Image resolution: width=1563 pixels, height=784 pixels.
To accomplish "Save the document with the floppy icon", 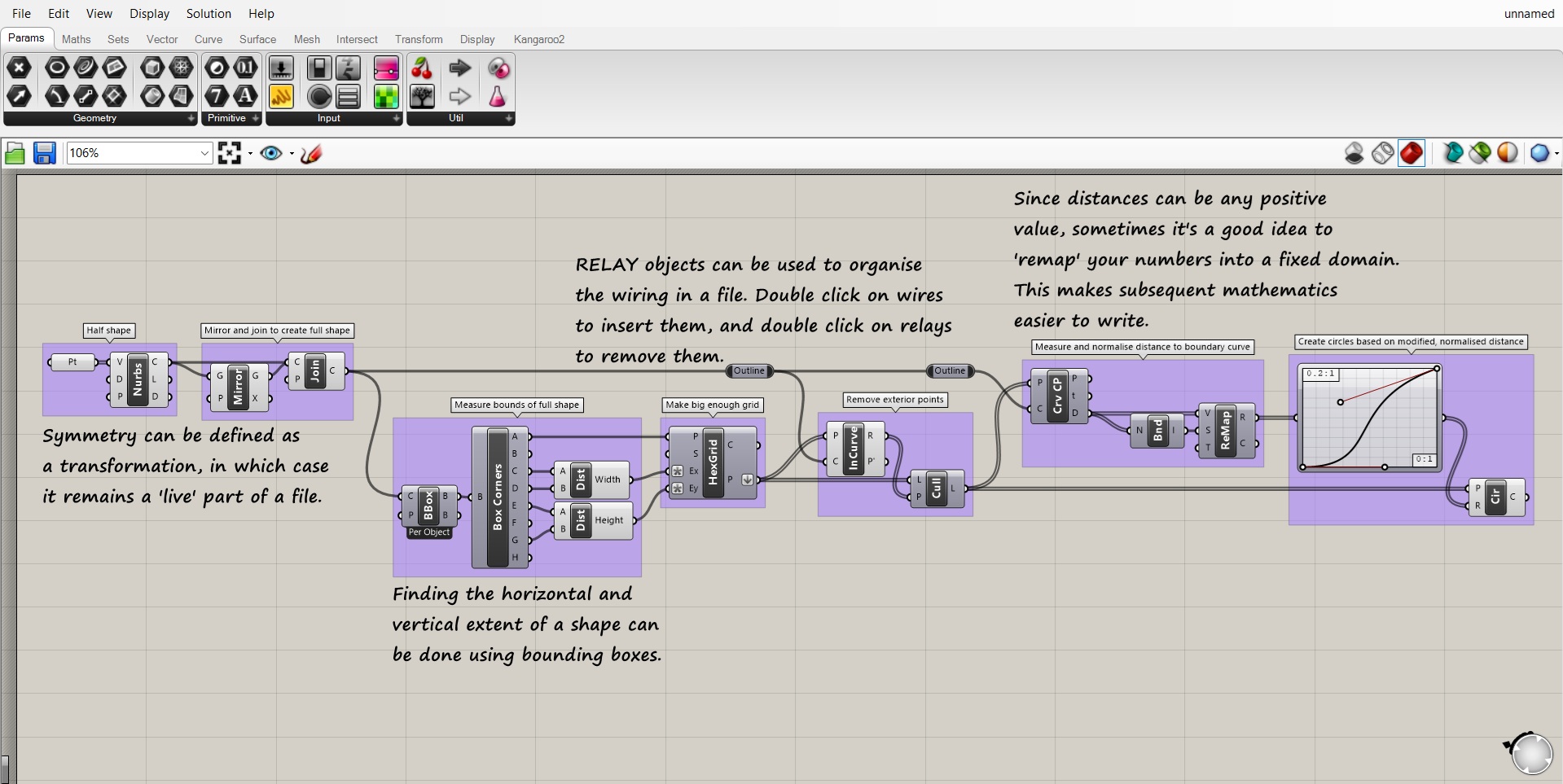I will click(x=44, y=153).
